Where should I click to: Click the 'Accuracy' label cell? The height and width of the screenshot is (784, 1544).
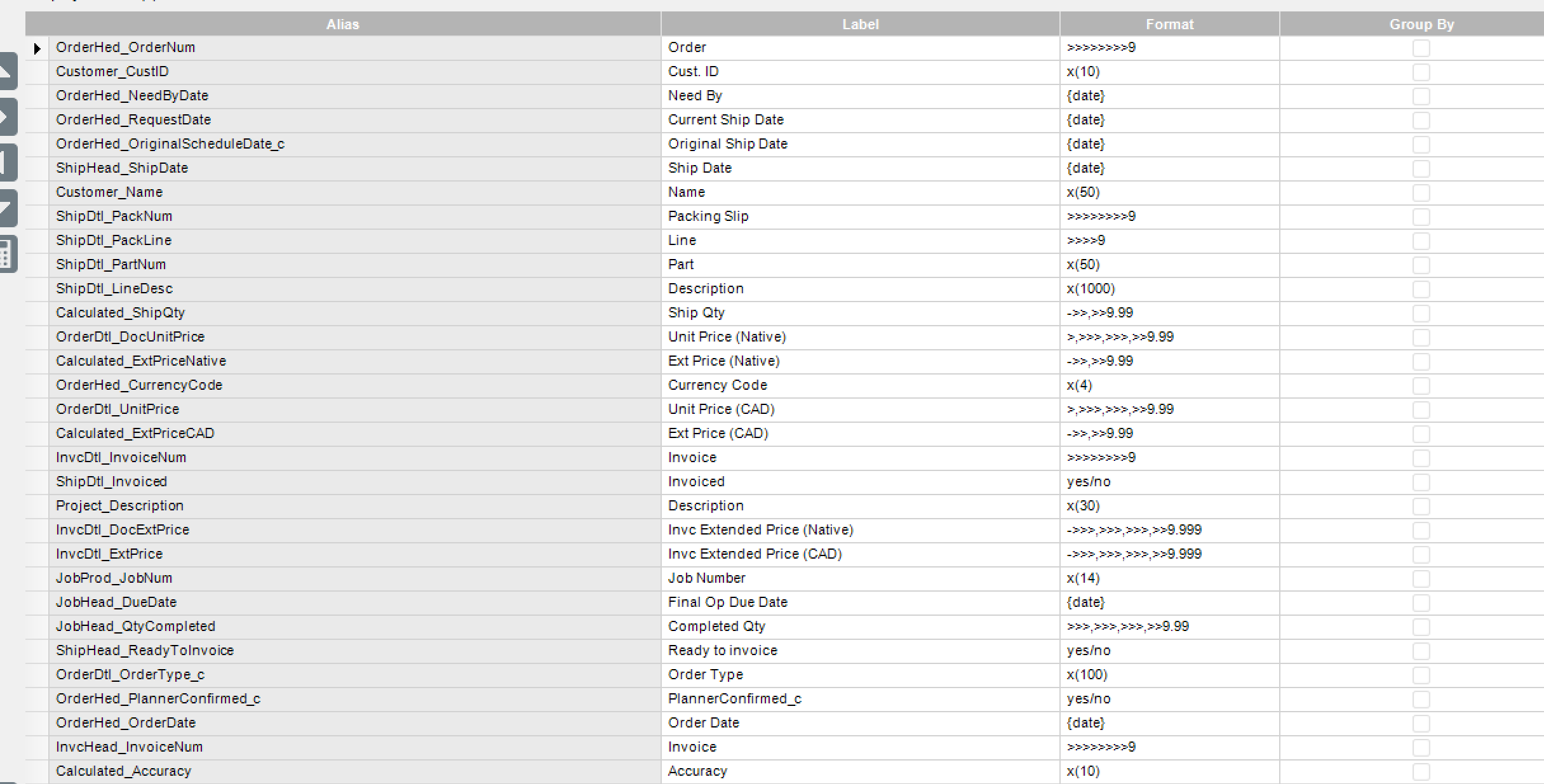coord(861,771)
